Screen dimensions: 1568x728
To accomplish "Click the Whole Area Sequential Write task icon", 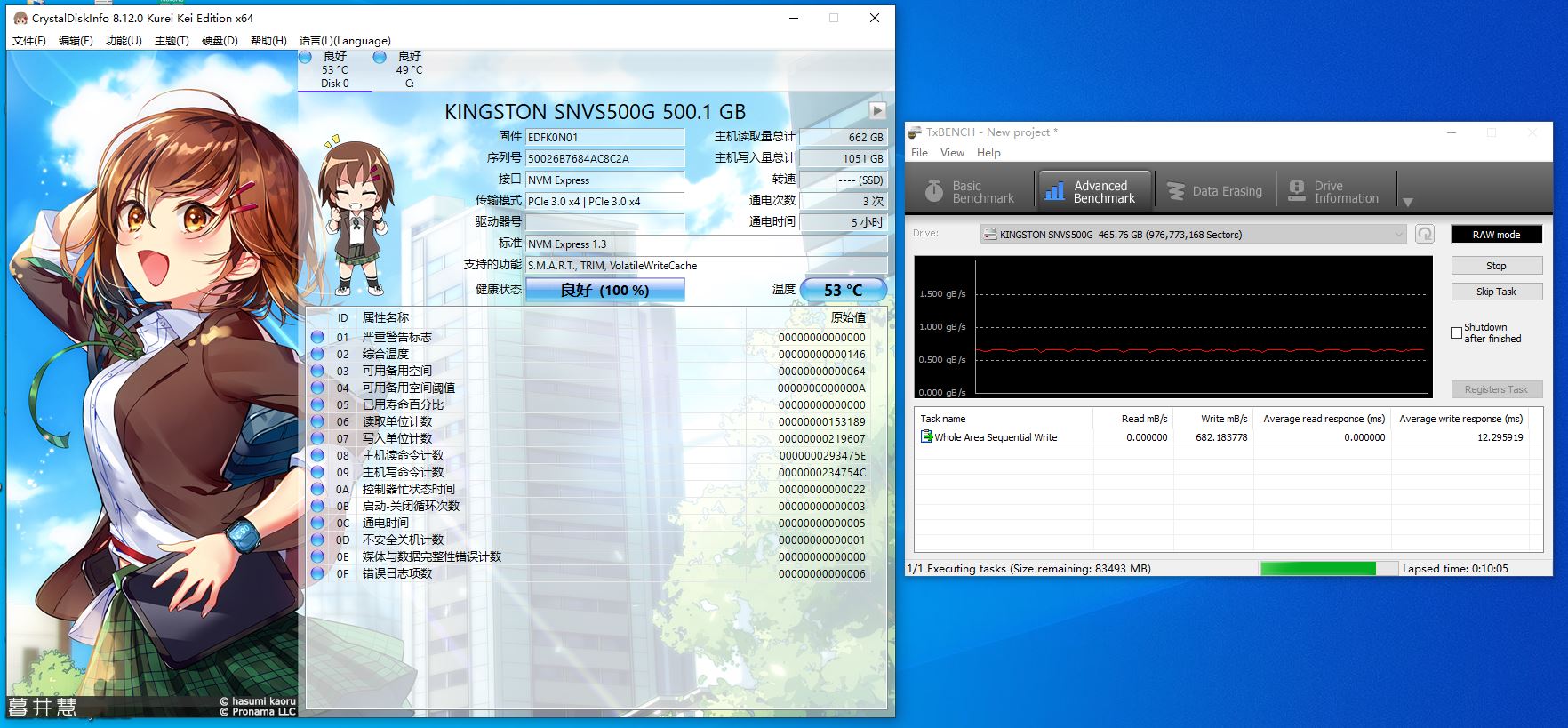I will (x=926, y=436).
